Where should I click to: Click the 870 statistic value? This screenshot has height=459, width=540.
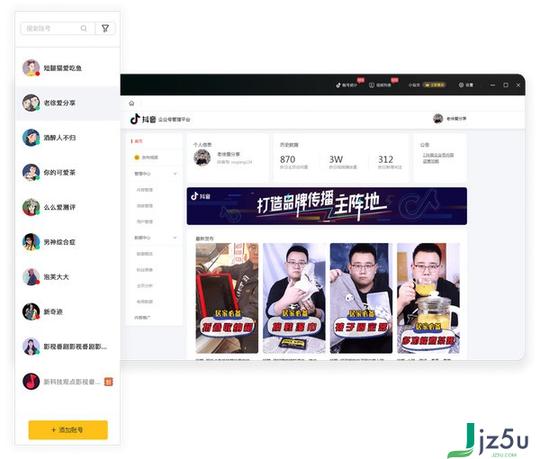[x=287, y=159]
